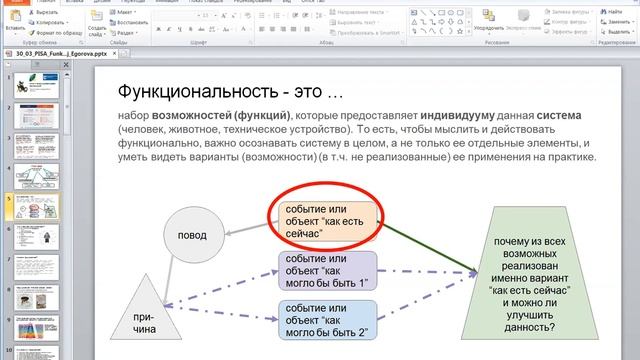Toggle italic К formatting
This screenshot has height=360, width=640.
(169, 29)
